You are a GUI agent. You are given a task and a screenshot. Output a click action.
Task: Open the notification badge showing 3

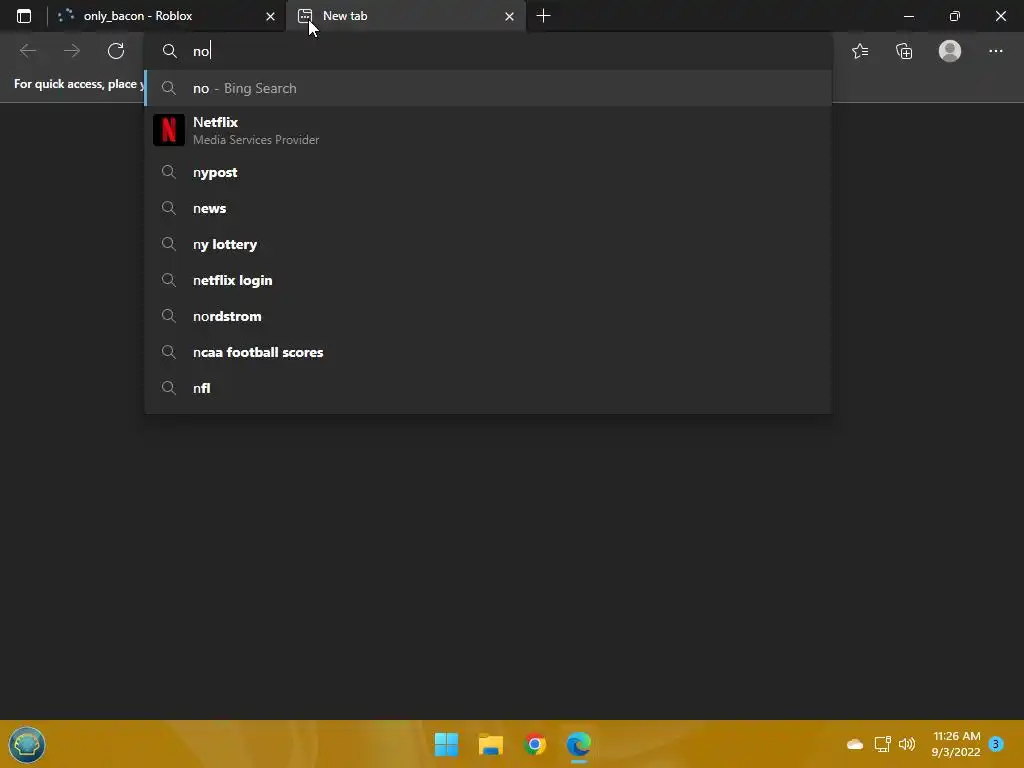[x=996, y=744]
